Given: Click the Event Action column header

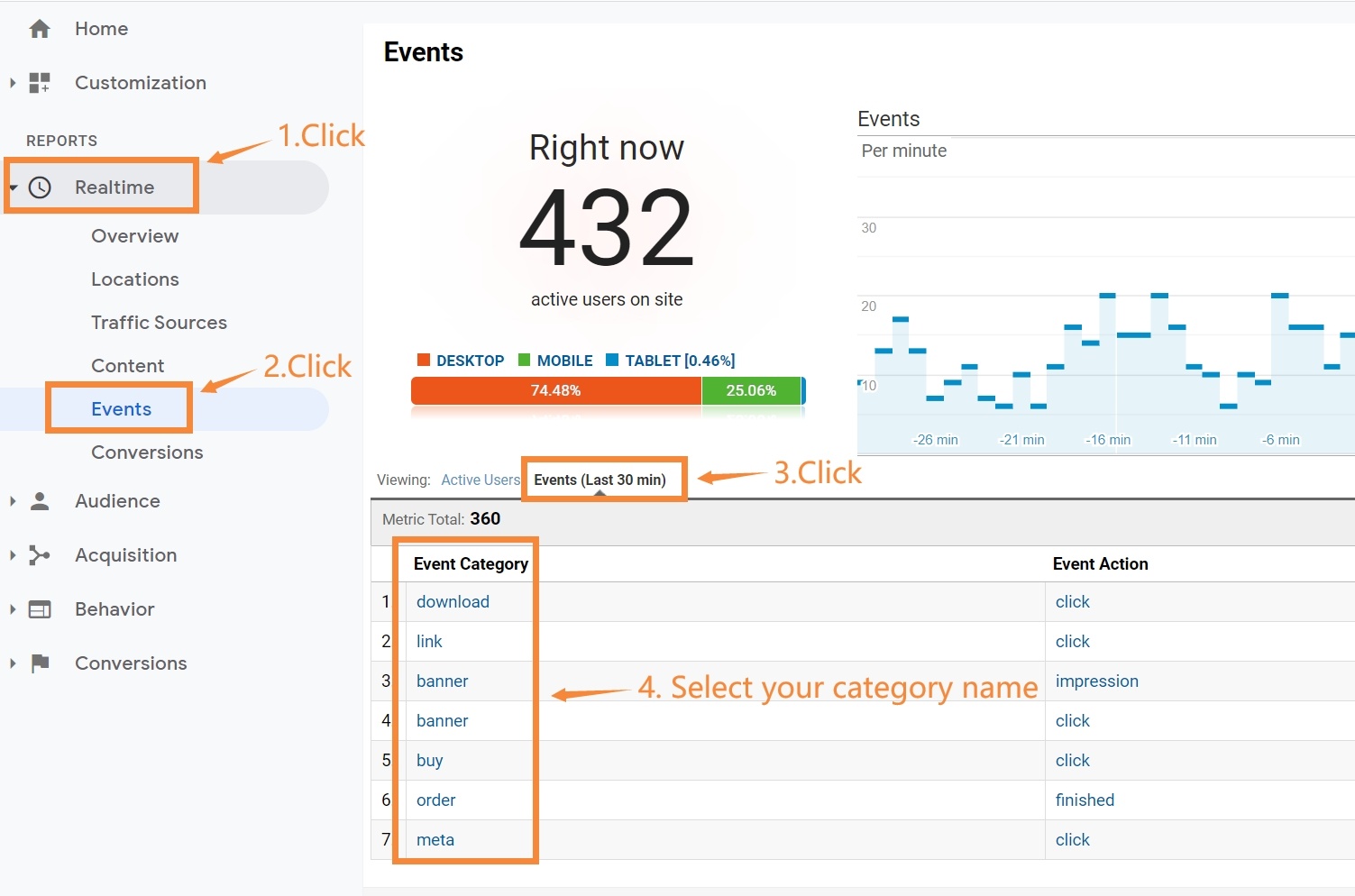Looking at the screenshot, I should (1100, 564).
